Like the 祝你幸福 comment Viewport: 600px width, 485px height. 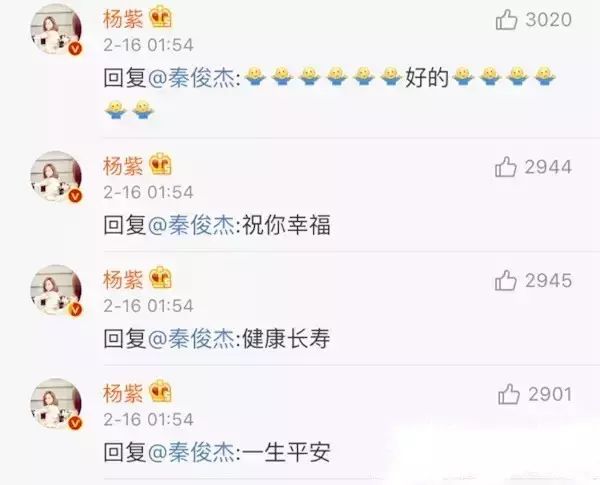click(x=506, y=167)
